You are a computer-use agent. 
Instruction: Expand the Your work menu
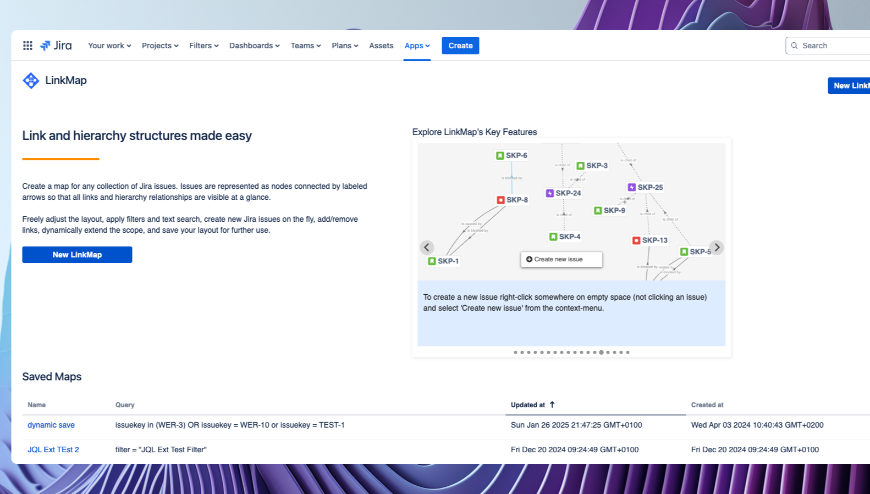click(x=109, y=46)
